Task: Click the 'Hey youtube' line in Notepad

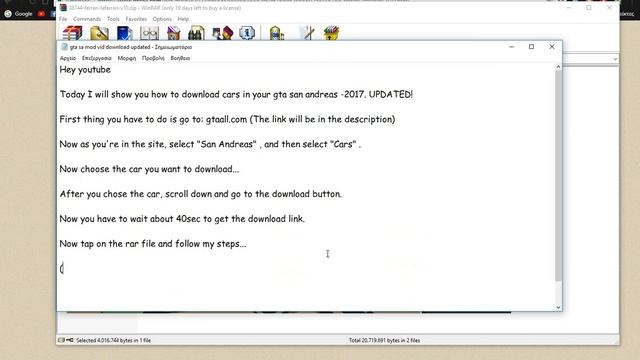Action: (x=85, y=70)
